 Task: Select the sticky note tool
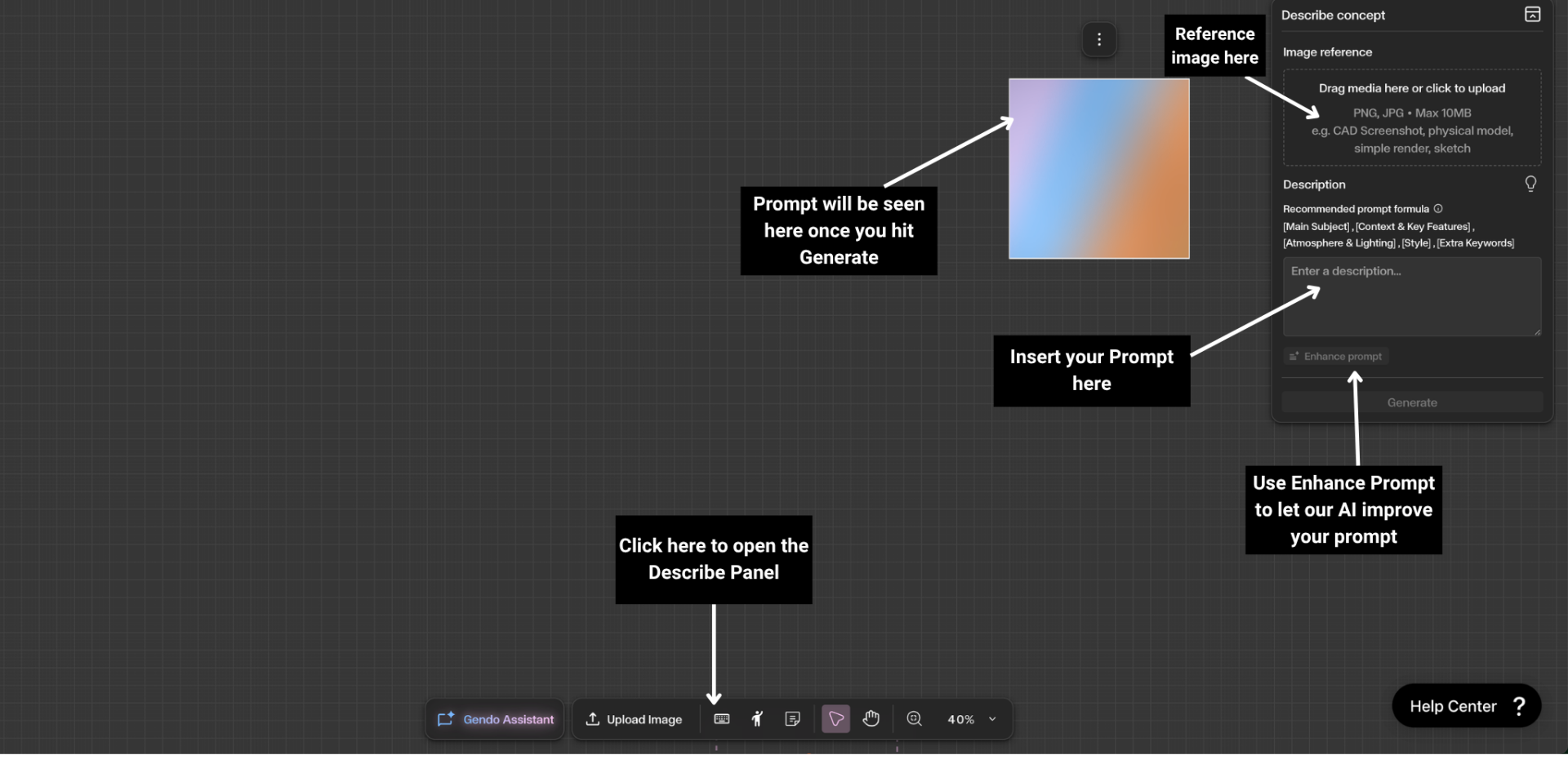792,719
